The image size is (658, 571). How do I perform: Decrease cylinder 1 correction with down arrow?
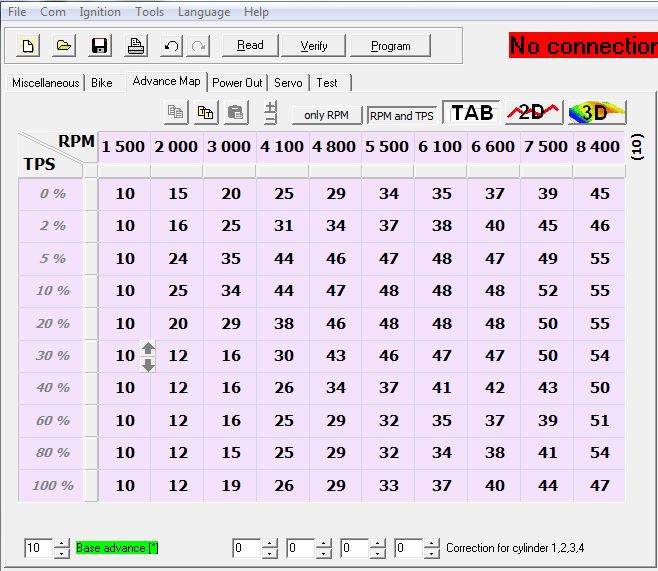269,553
